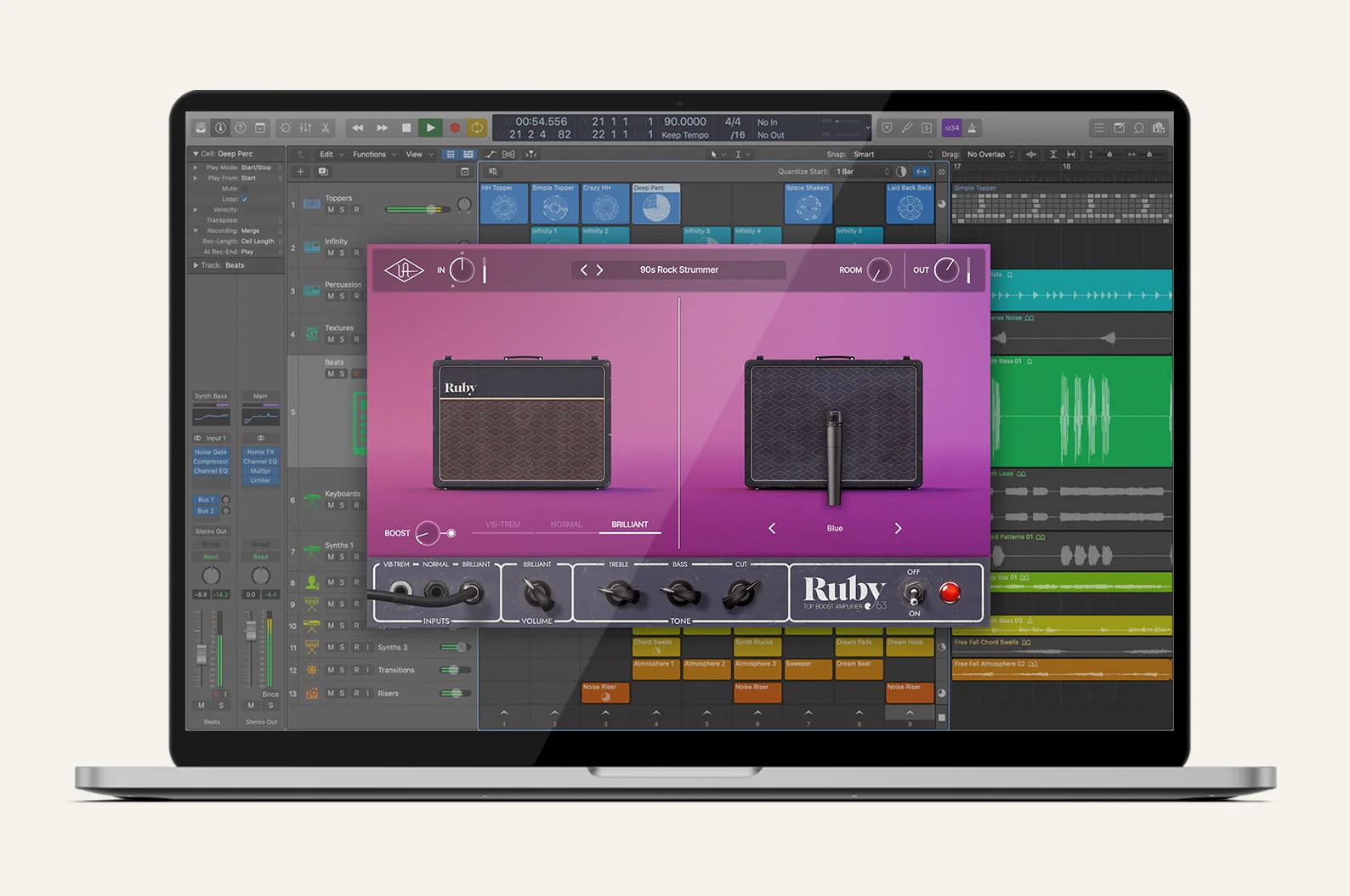
Task: Open the Snap dropdown set to Smart
Action: click(x=893, y=155)
